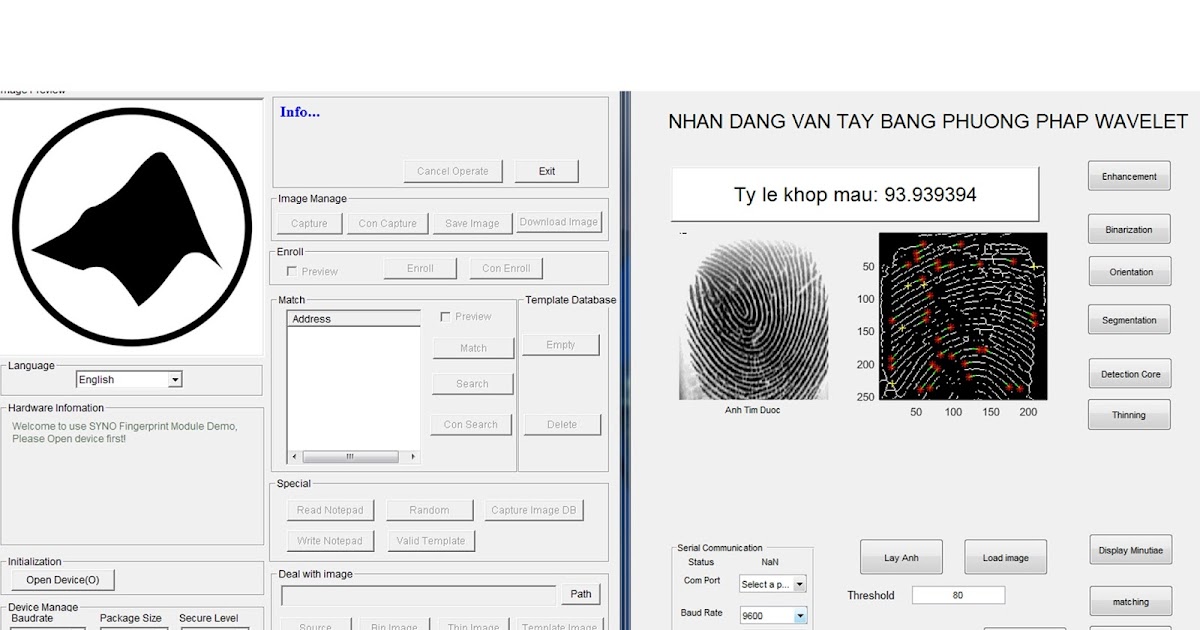
Task: Run Binarization on the image
Action: pyautogui.click(x=1128, y=229)
